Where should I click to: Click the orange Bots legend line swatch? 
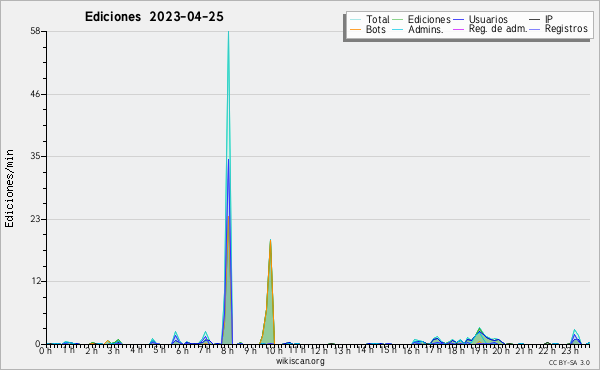point(355,29)
